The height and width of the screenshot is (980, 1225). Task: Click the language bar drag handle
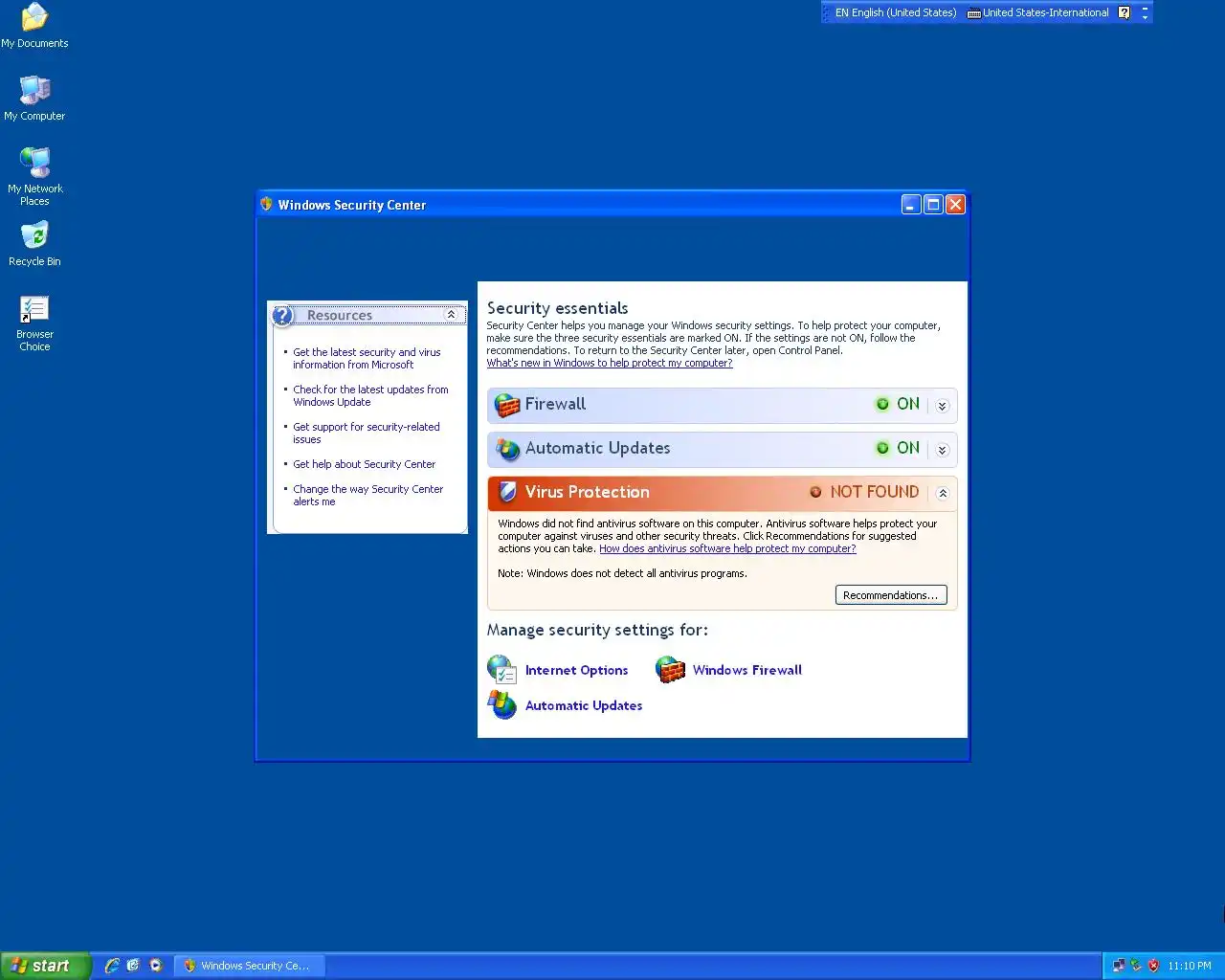click(x=827, y=12)
